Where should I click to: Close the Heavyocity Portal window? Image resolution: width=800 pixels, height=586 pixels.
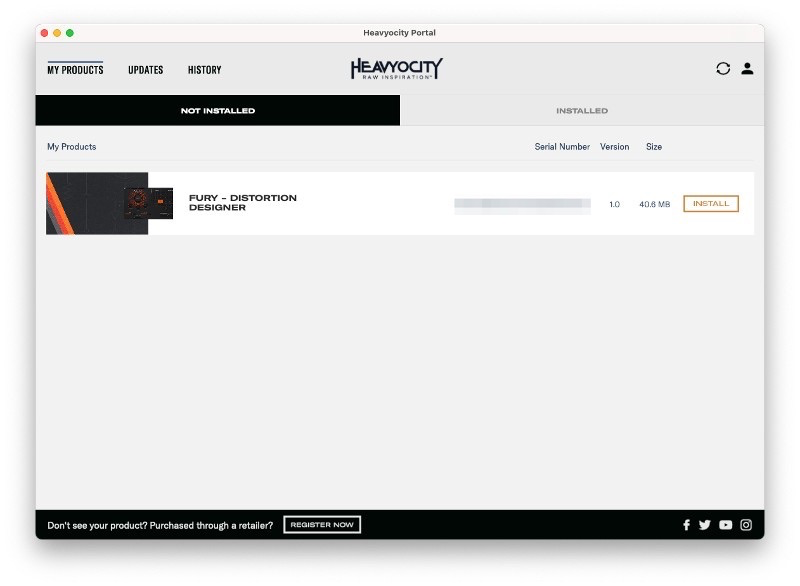tap(44, 33)
